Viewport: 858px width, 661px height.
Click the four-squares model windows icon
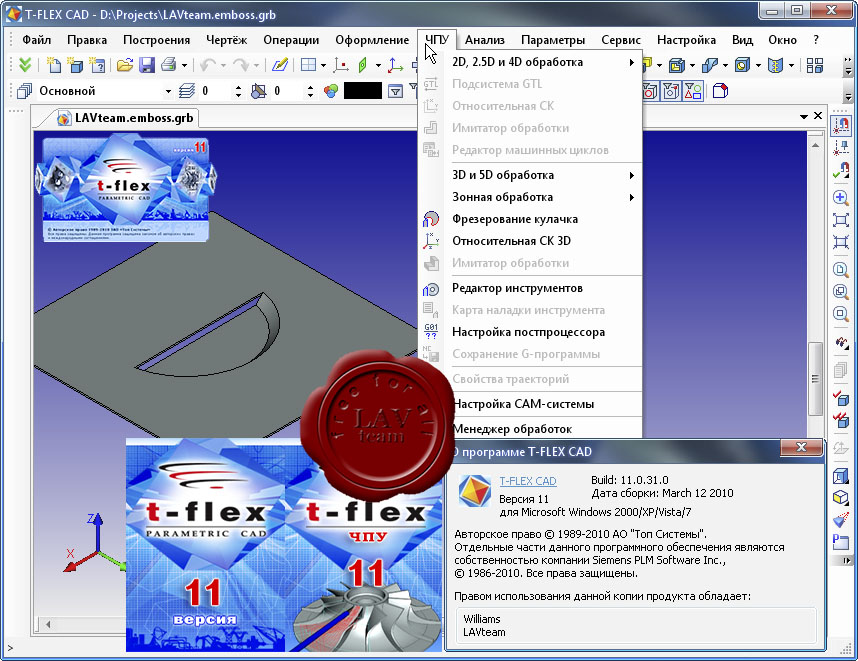(x=815, y=65)
